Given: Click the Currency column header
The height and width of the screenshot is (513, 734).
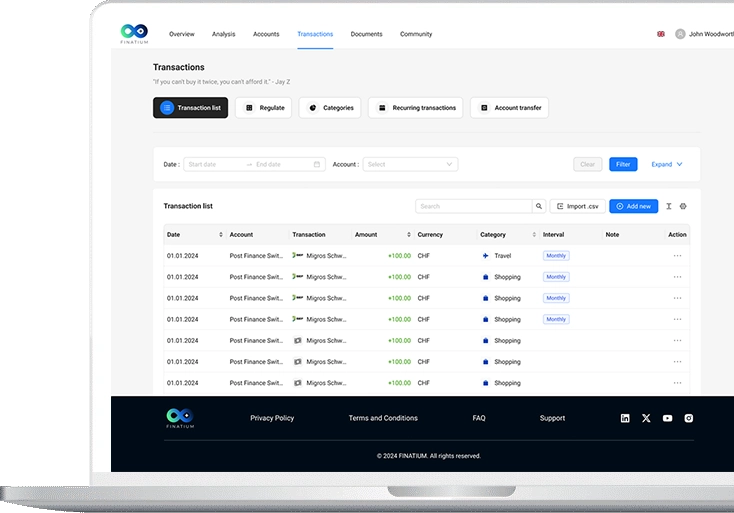Looking at the screenshot, I should click(430, 235).
